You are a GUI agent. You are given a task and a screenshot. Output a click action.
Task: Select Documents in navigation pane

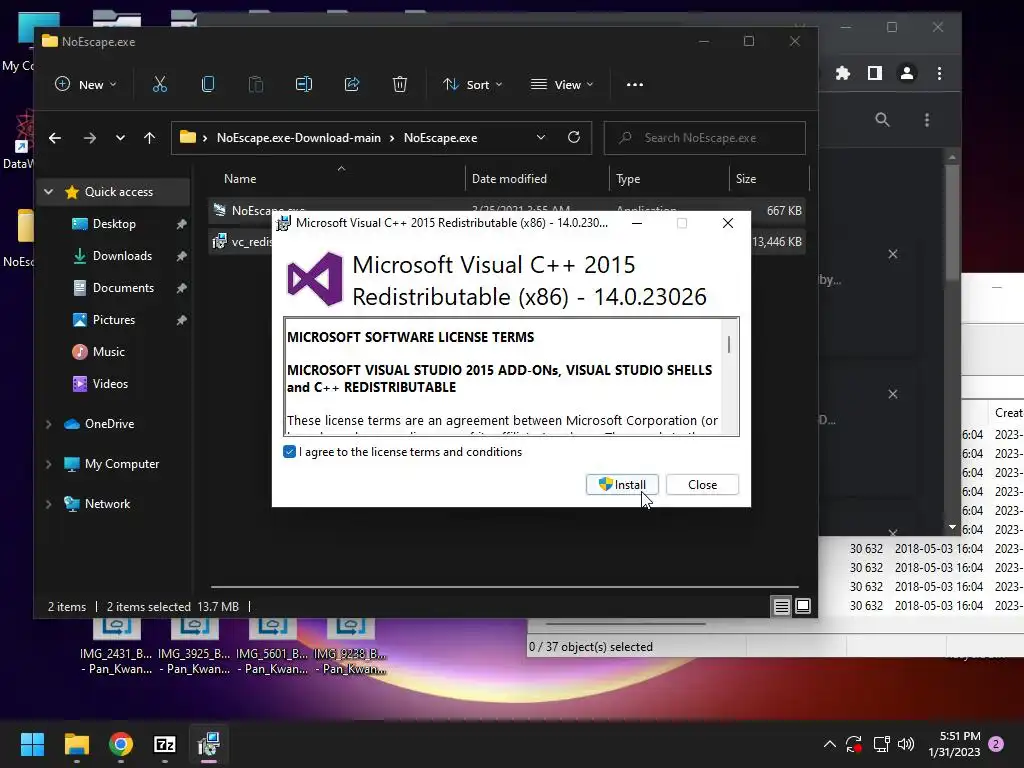(x=123, y=288)
